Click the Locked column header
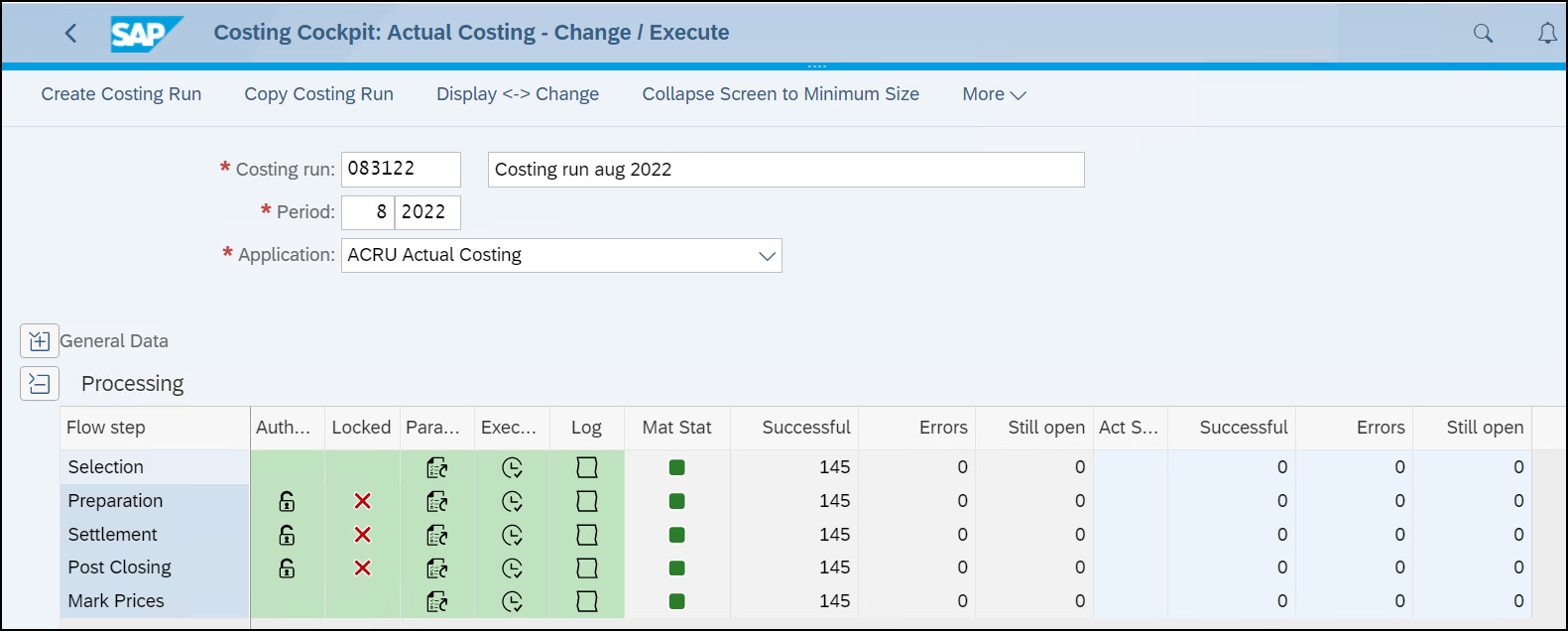 point(361,428)
